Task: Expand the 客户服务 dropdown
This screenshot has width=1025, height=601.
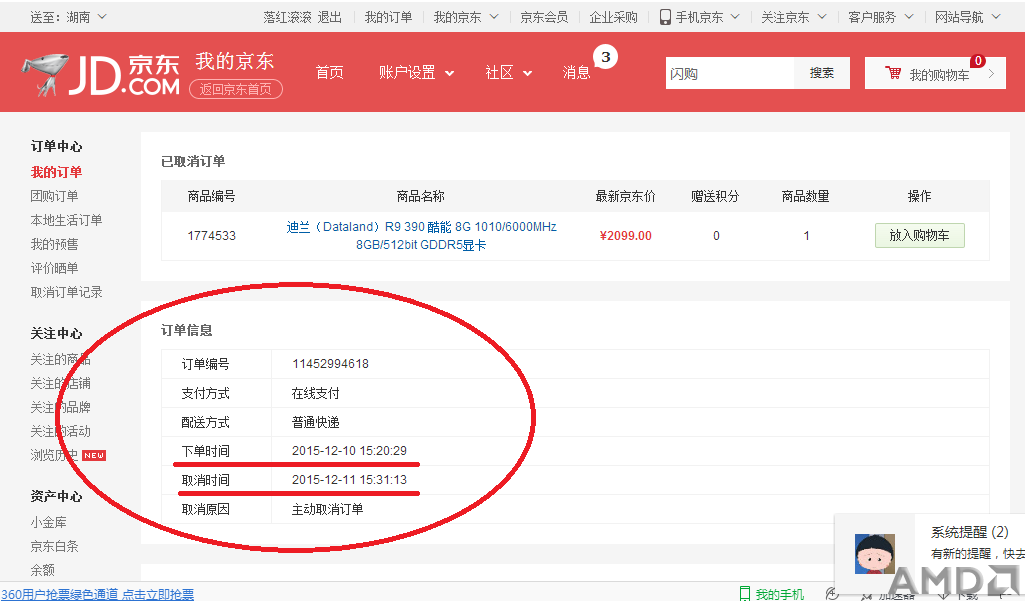Action: coord(909,17)
